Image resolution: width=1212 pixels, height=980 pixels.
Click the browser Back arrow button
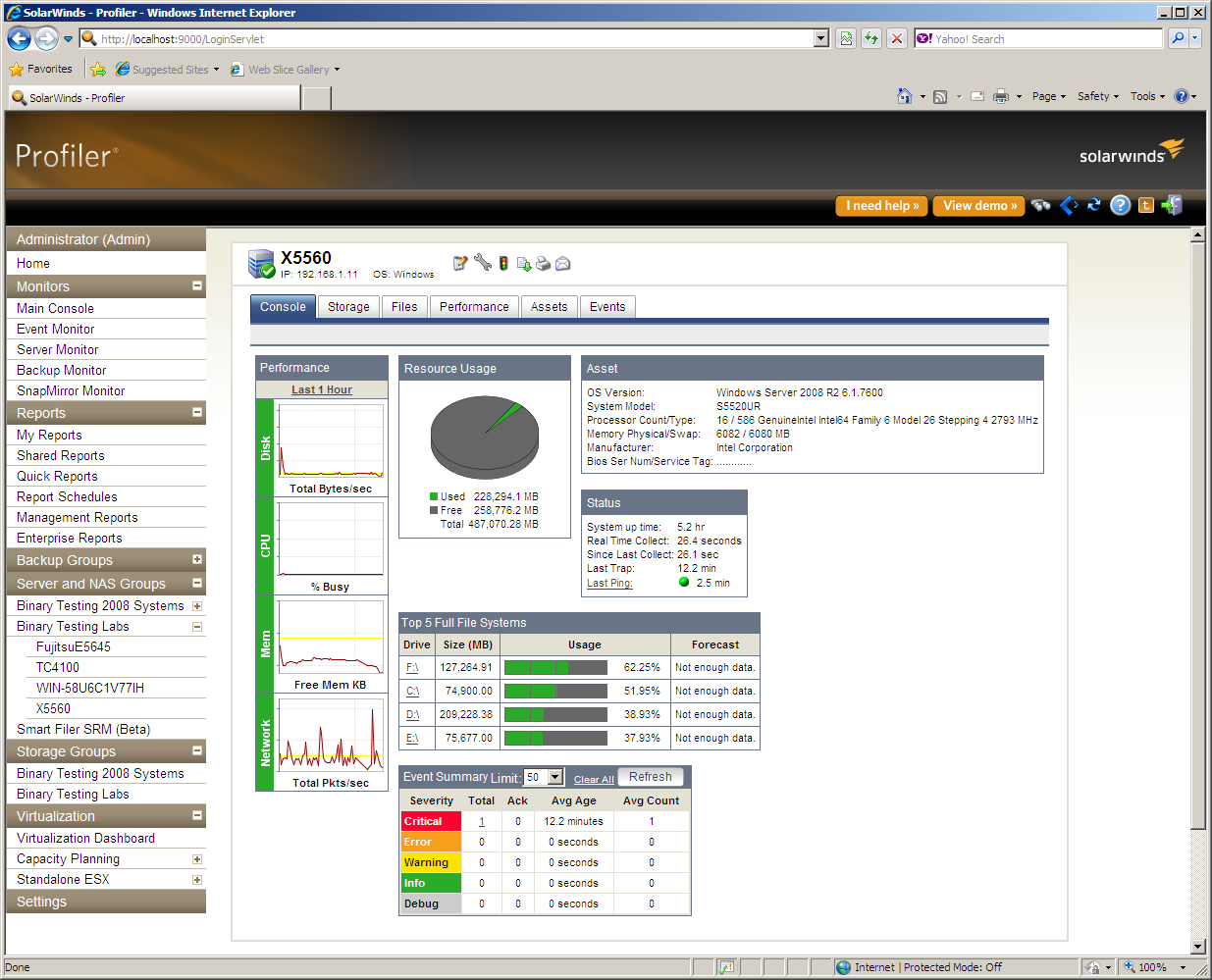[x=19, y=38]
